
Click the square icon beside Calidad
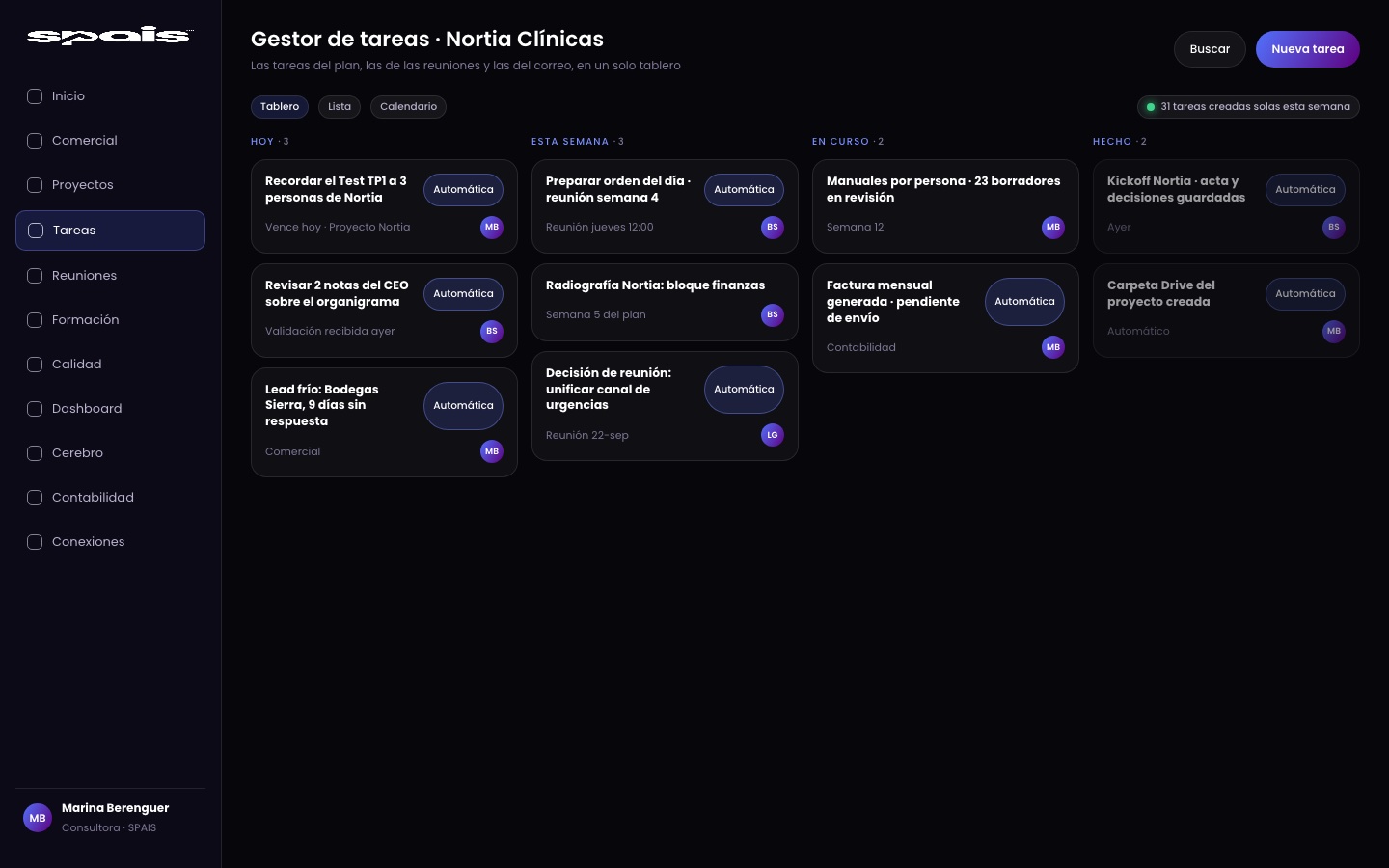pyautogui.click(x=35, y=365)
